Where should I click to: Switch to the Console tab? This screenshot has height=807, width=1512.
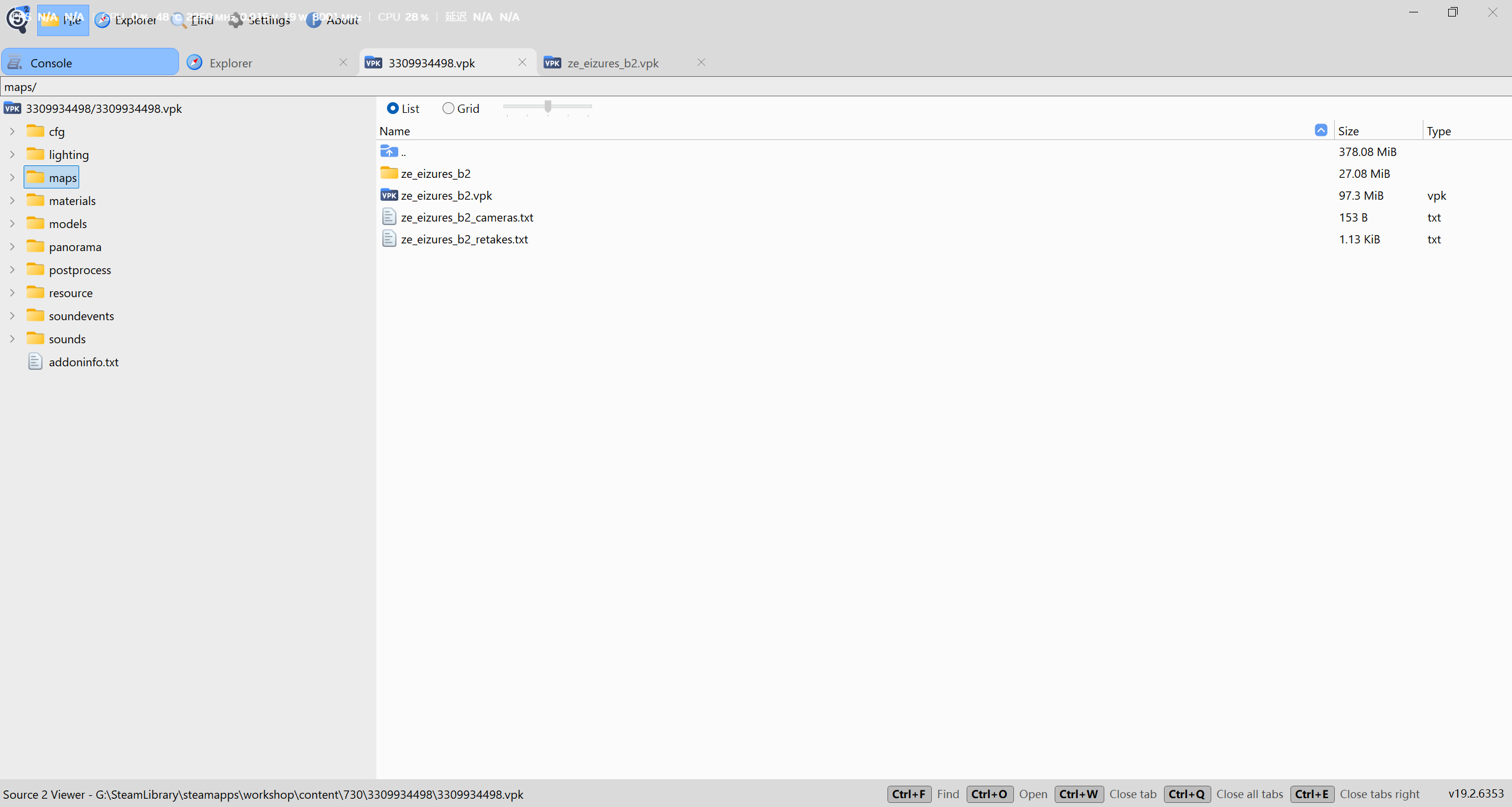pos(90,63)
